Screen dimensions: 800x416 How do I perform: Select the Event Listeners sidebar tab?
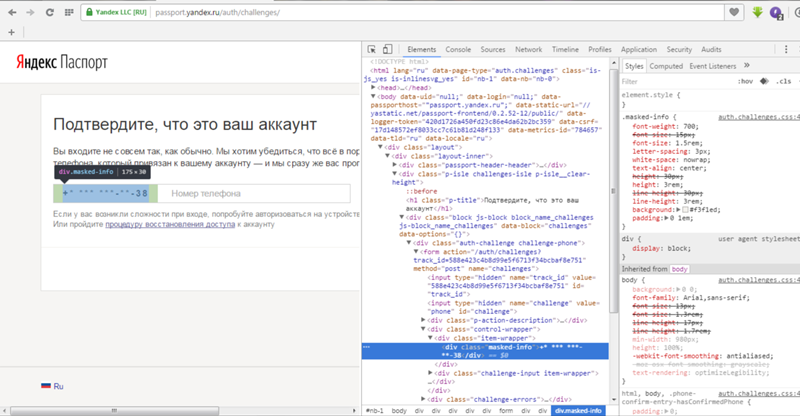point(713,66)
